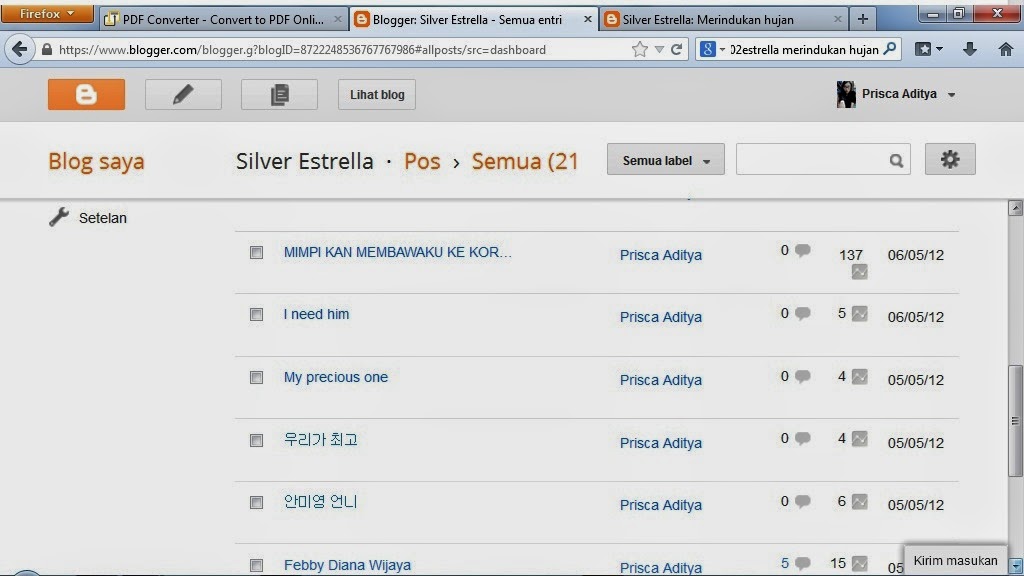
Task: Open the MIMPI KAN MEMBAWAKU KE KOR... post
Action: (398, 252)
